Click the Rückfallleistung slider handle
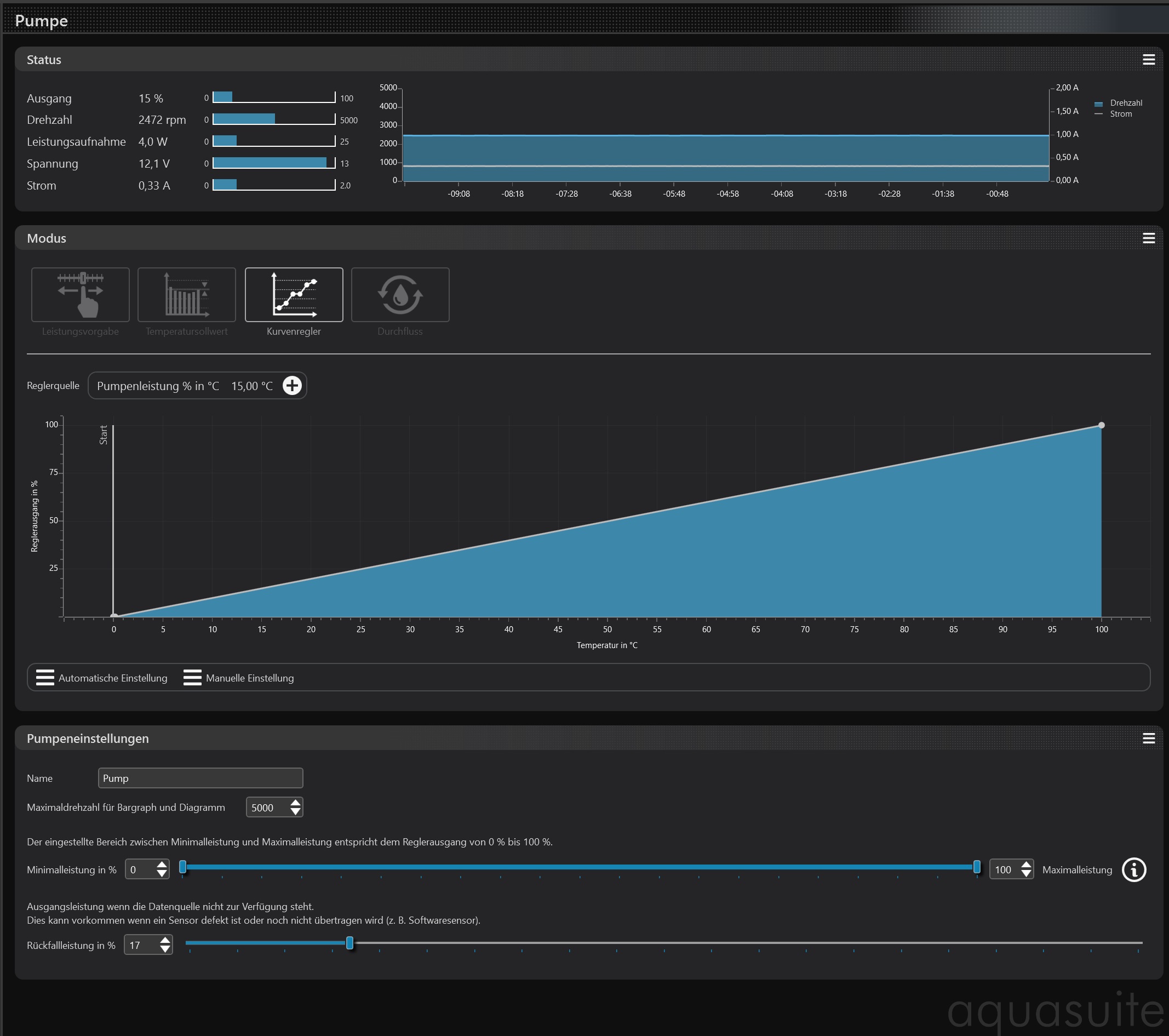The image size is (1169, 1036). [349, 943]
